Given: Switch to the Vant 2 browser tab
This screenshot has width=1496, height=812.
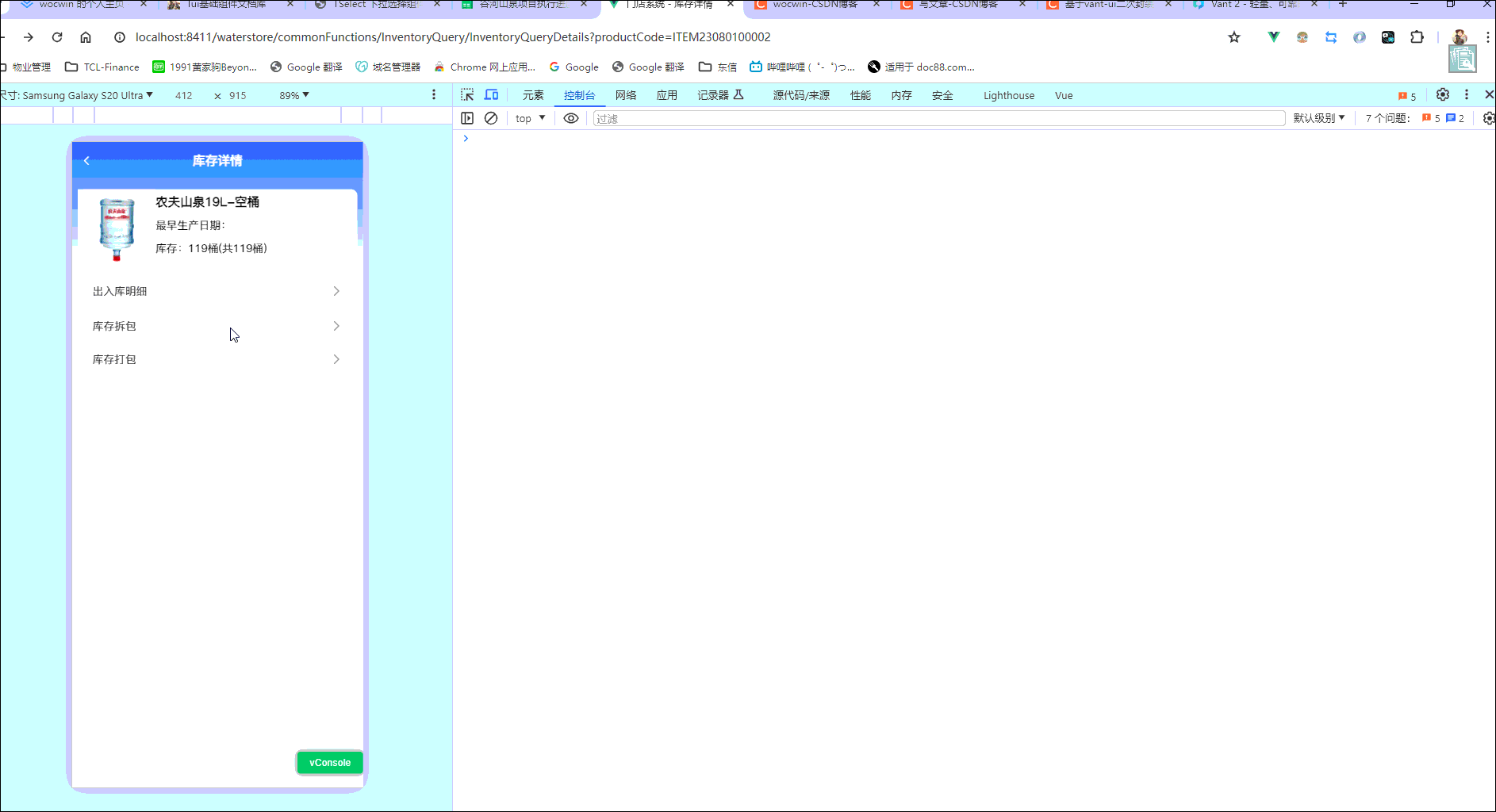Looking at the screenshot, I should 1255,5.
